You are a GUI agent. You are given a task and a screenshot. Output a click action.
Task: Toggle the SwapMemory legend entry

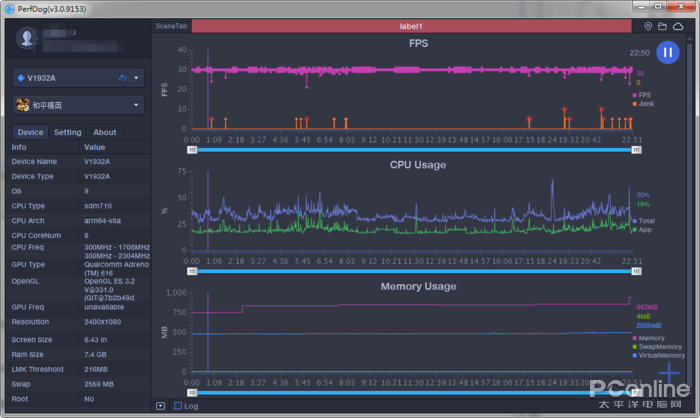click(x=657, y=347)
